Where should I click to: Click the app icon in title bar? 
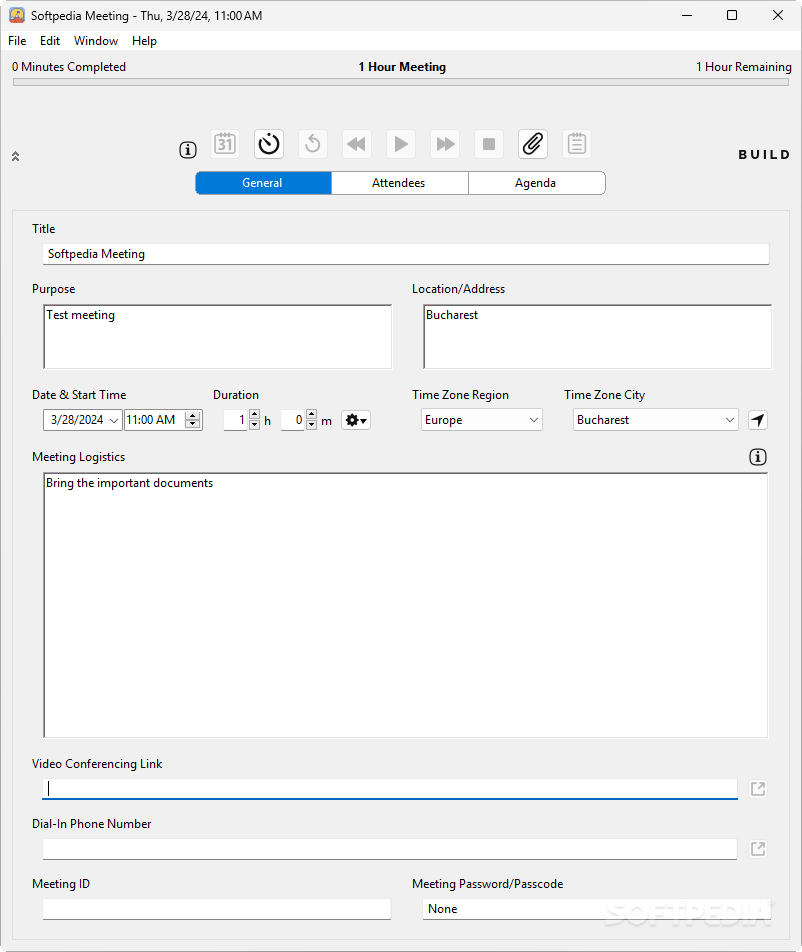click(x=17, y=16)
